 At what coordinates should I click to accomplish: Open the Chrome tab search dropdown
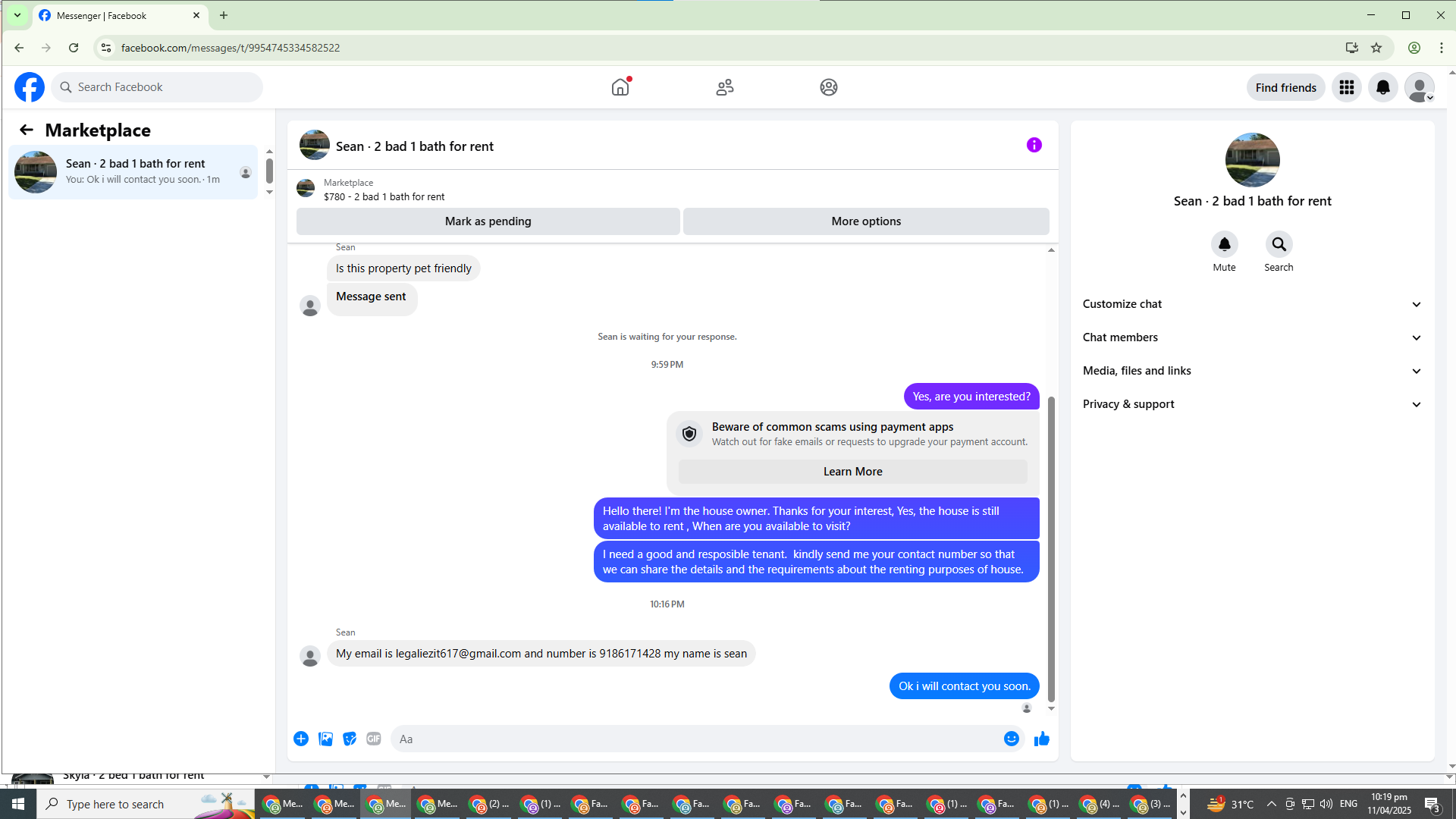pos(17,15)
